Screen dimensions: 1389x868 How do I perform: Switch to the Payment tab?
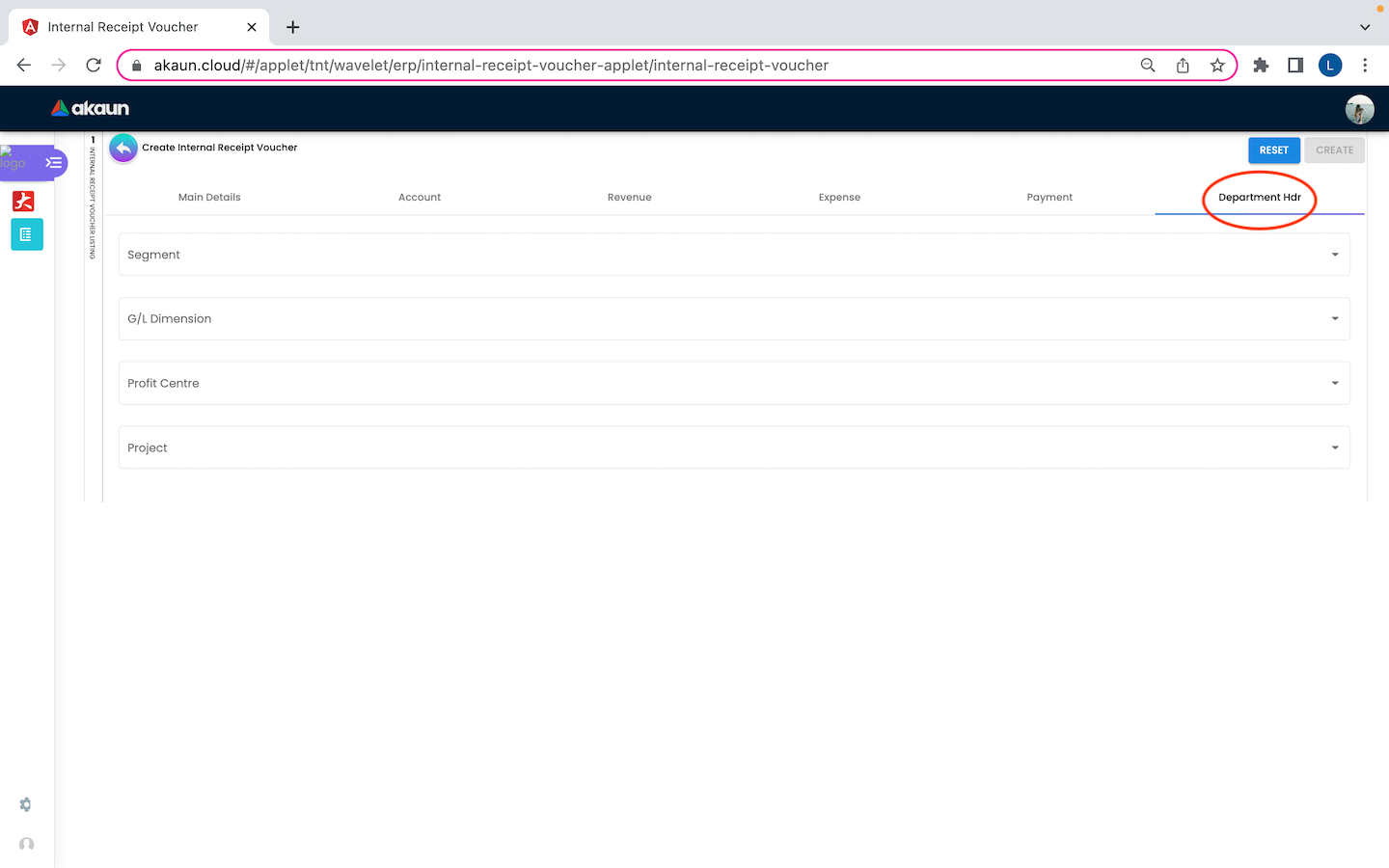click(x=1049, y=197)
